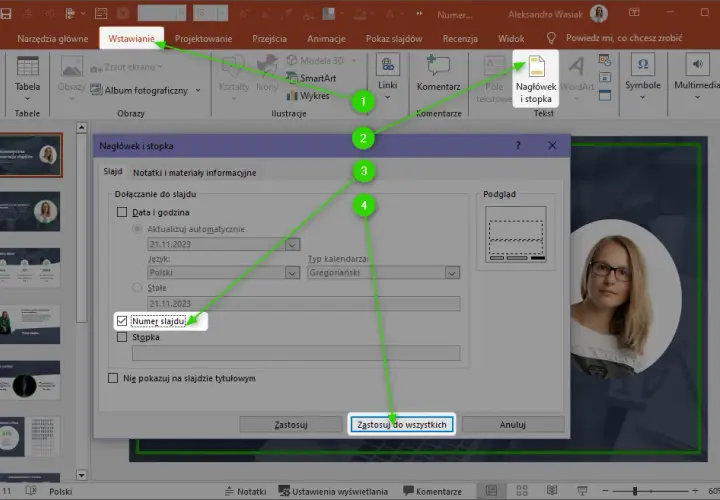Click Zrzut ekranu (screenshot) button

[x=126, y=67]
